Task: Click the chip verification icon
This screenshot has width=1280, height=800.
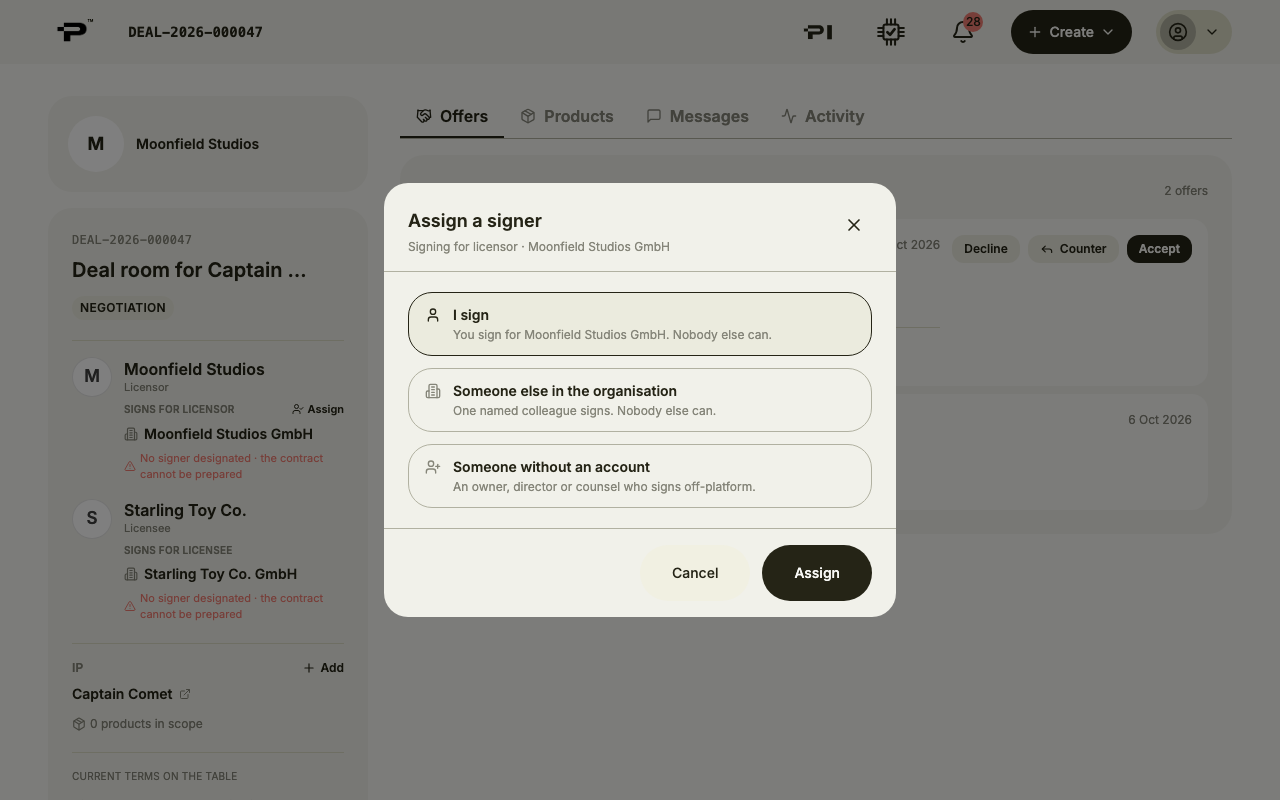Action: coord(890,32)
